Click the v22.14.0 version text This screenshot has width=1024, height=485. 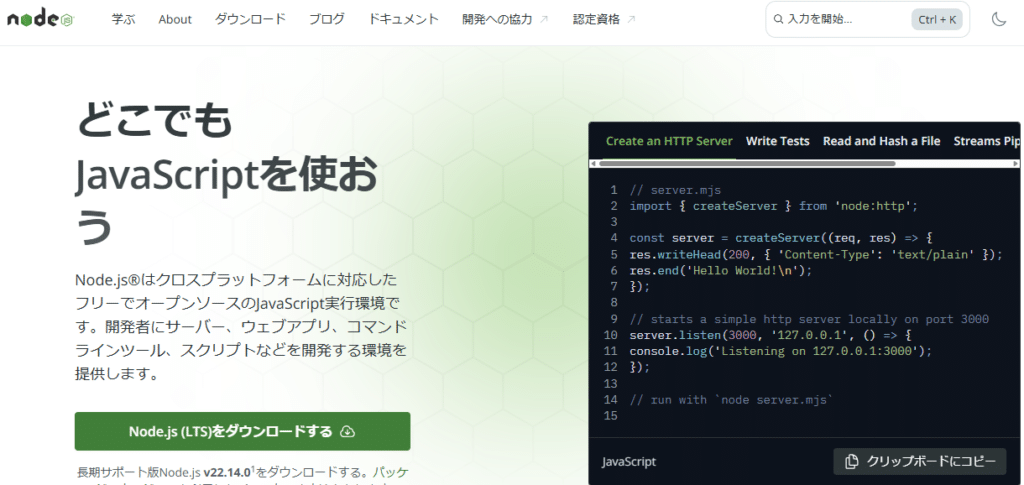228,472
